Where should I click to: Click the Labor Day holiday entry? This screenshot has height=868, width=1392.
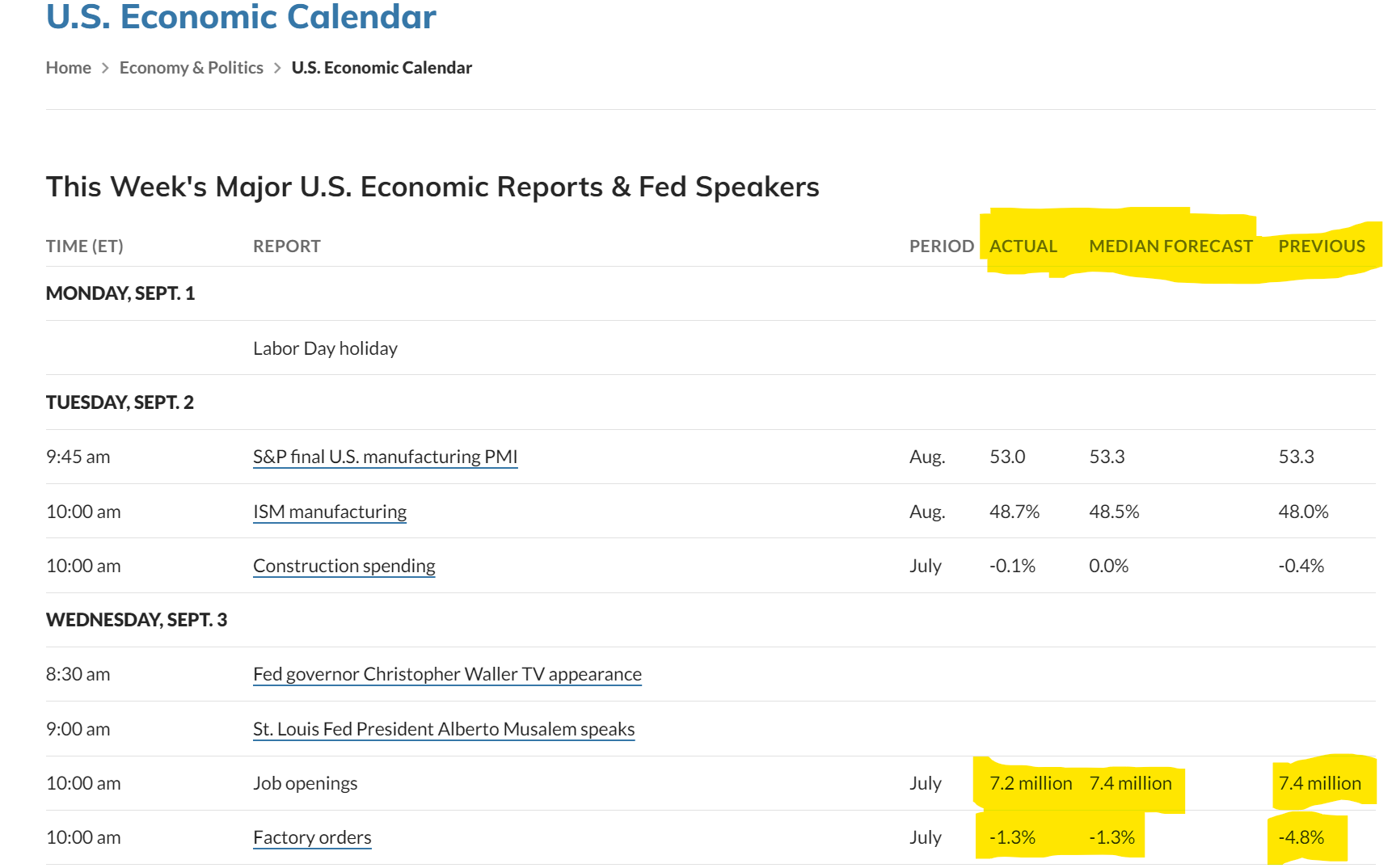tap(325, 348)
